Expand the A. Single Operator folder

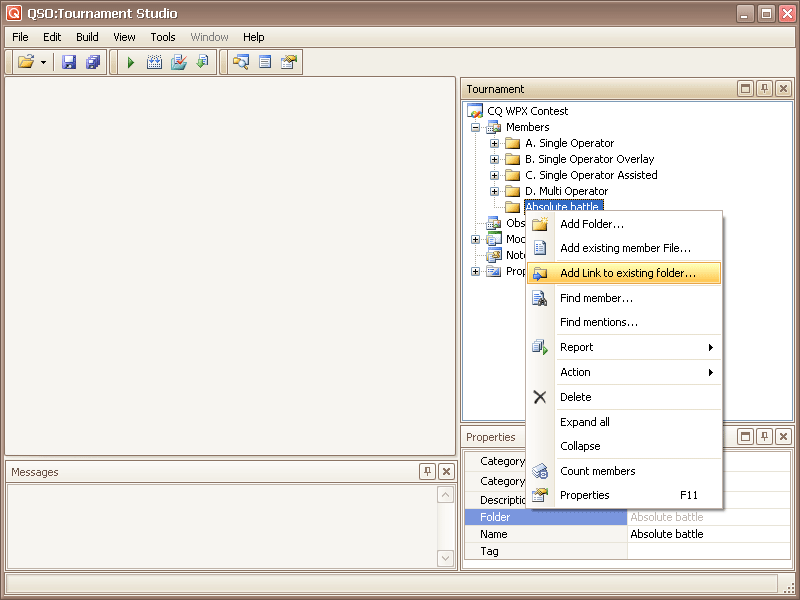[494, 143]
